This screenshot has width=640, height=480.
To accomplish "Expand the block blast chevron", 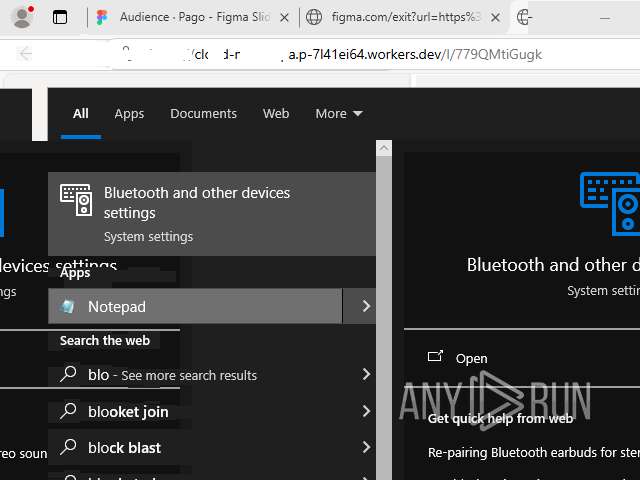I will pos(366,447).
